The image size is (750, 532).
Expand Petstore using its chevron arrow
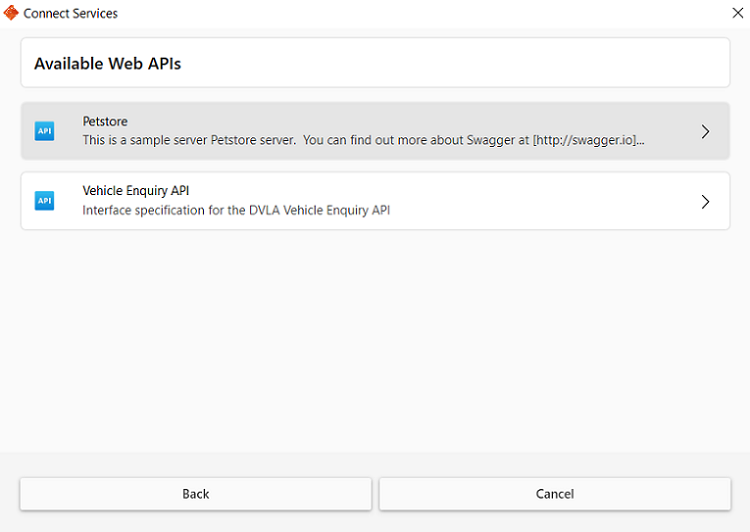tap(705, 131)
